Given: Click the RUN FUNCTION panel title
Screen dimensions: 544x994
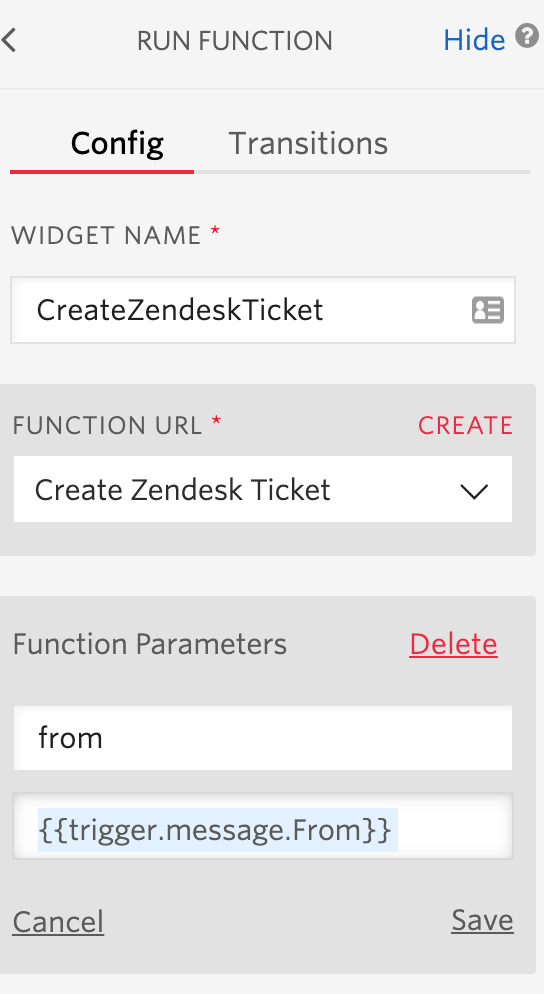Looking at the screenshot, I should (x=235, y=41).
